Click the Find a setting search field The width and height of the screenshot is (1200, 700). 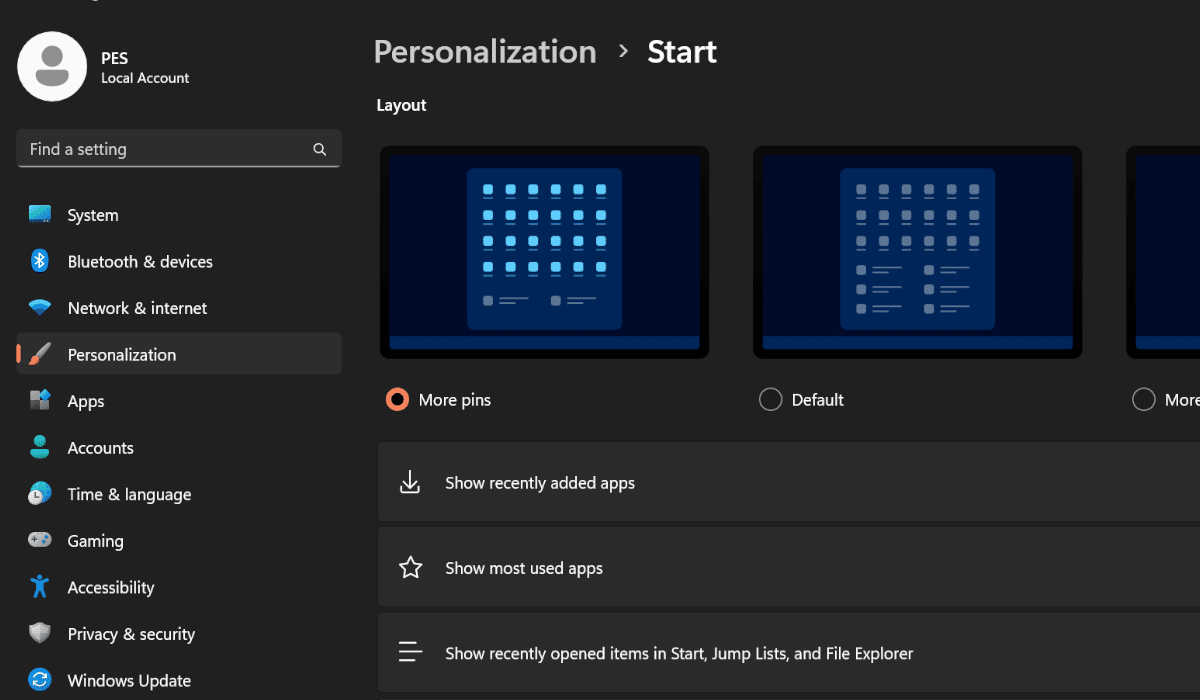pyautogui.click(x=165, y=149)
